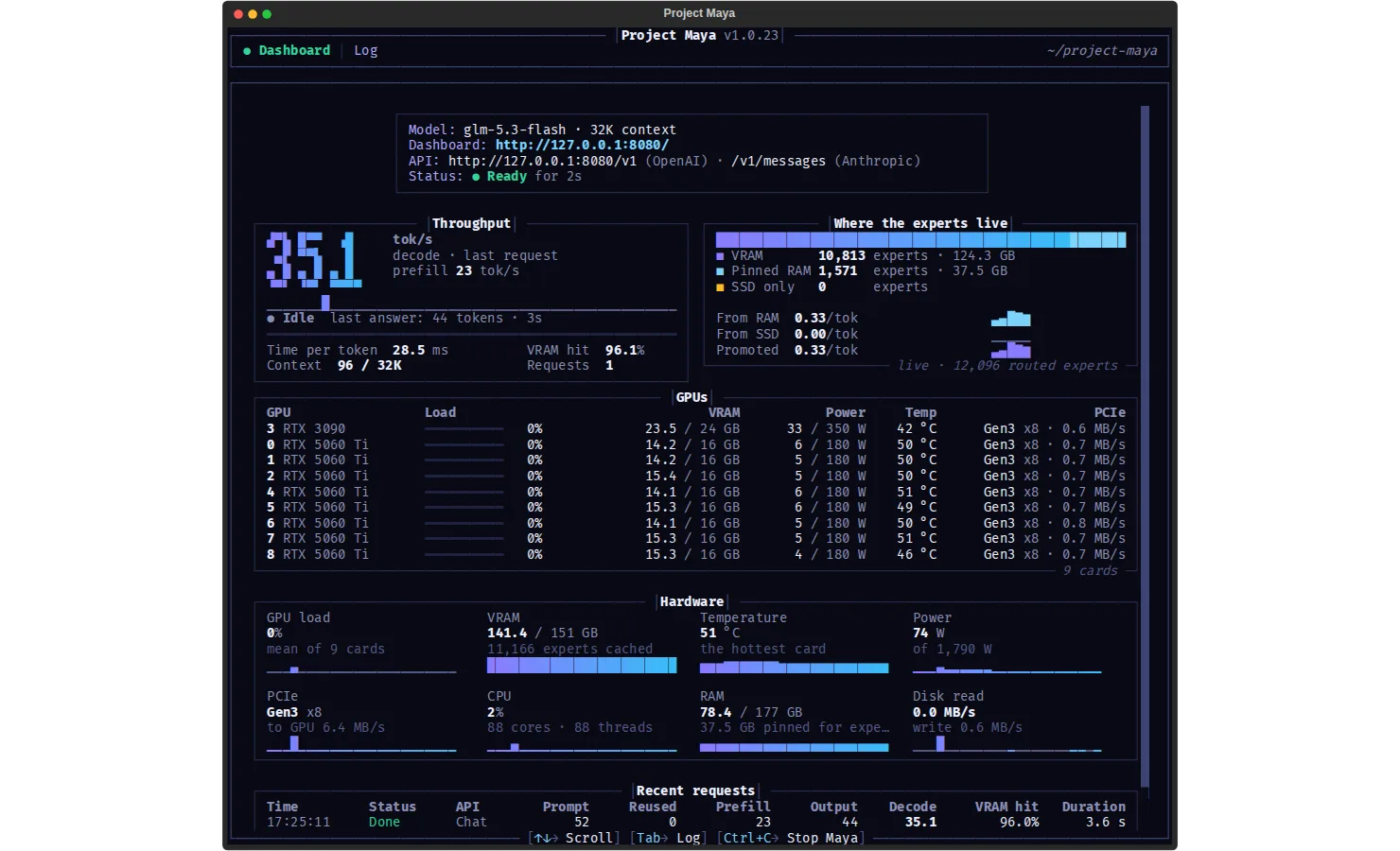The height and width of the screenshot is (851, 1400).
Task: Click the 9 cards footer label
Action: (1090, 570)
